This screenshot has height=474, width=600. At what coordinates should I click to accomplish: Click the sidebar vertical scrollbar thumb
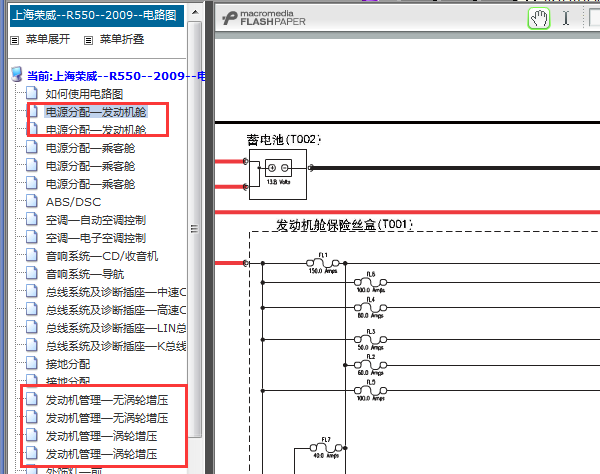(195, 229)
